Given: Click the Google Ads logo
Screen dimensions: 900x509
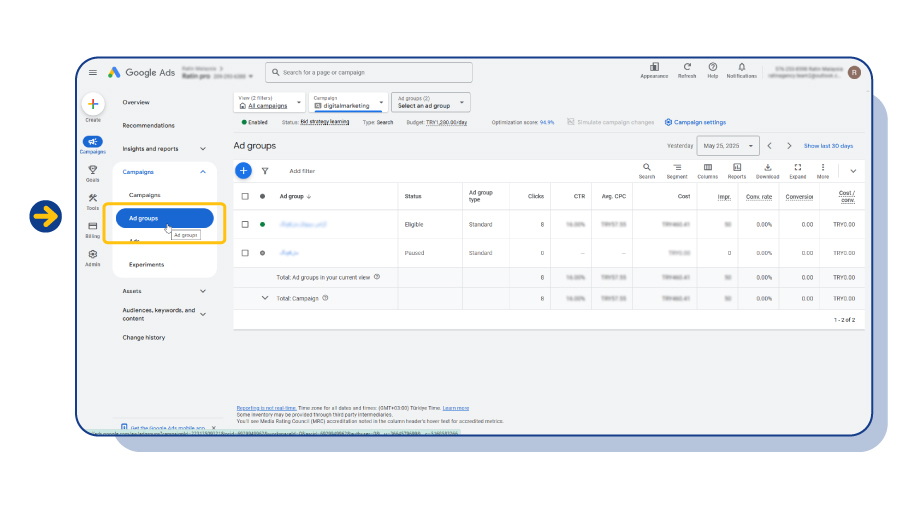Looking at the screenshot, I should pos(142,72).
